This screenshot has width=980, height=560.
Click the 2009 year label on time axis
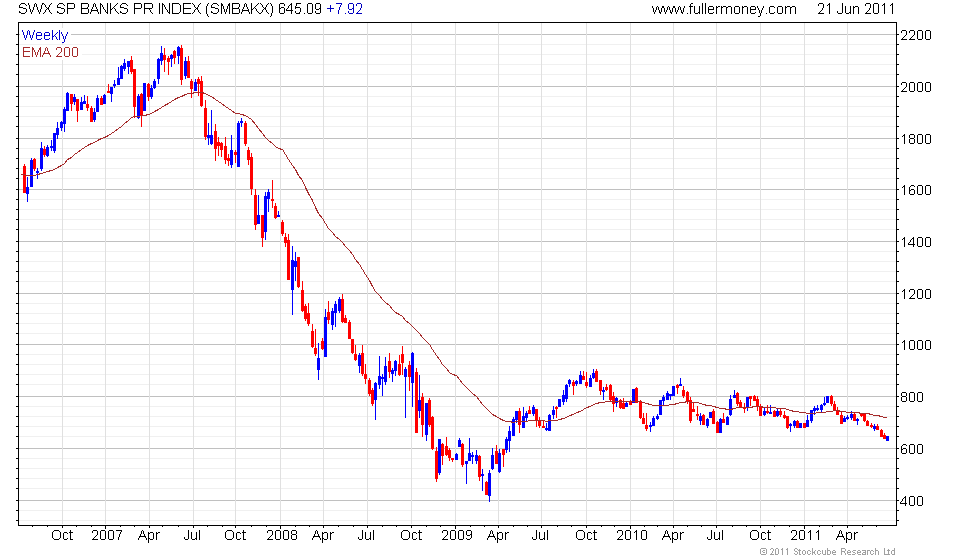click(x=457, y=536)
